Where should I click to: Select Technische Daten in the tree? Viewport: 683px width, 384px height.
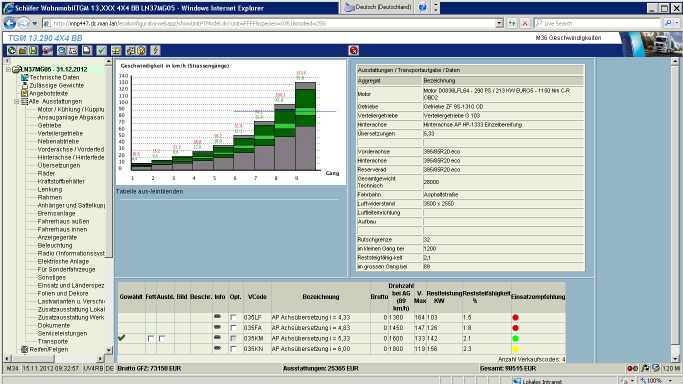click(54, 77)
